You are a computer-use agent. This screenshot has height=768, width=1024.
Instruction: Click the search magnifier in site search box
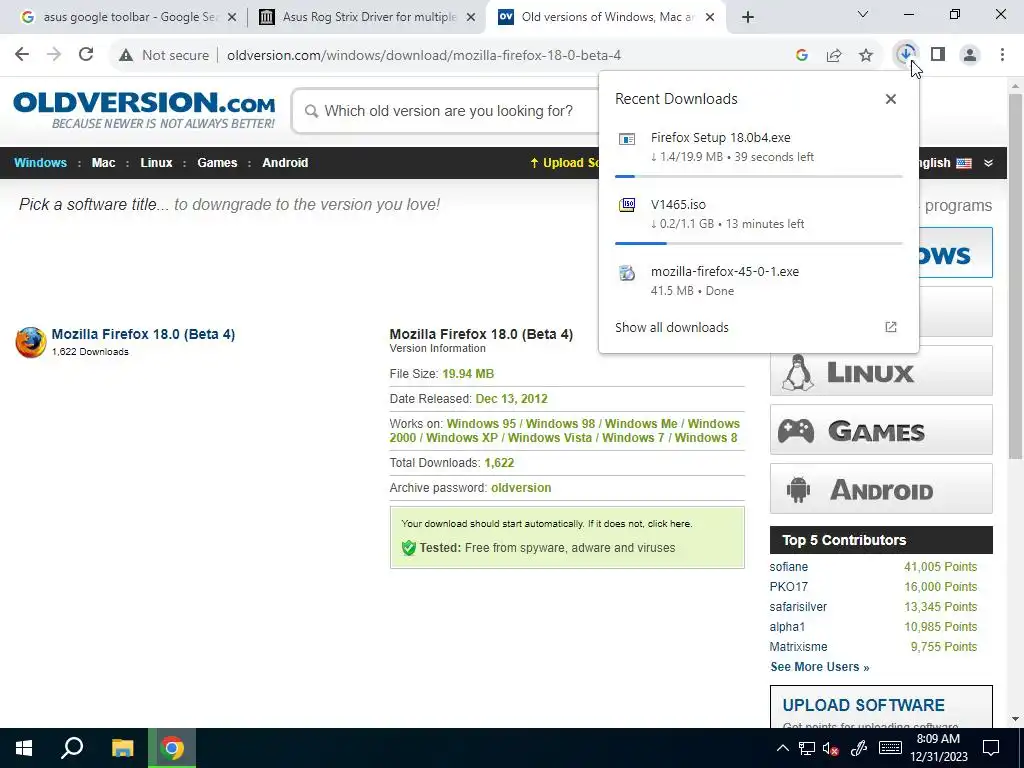tap(312, 112)
